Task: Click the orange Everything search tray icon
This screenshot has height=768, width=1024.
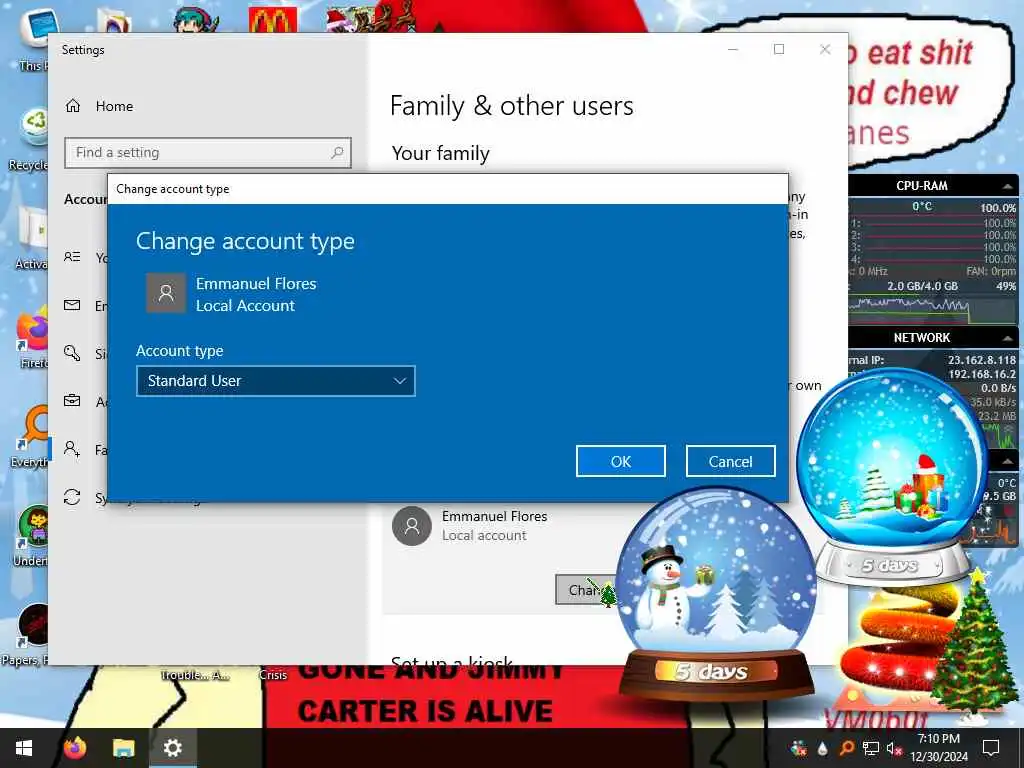Action: 846,748
